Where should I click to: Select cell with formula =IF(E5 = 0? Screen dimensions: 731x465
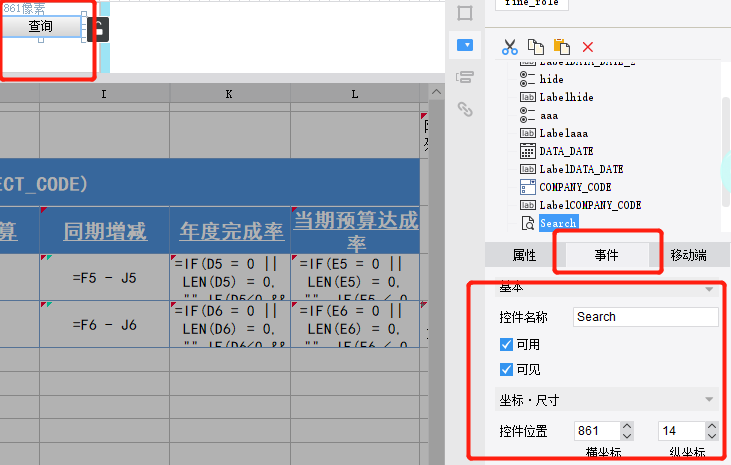(x=355, y=278)
